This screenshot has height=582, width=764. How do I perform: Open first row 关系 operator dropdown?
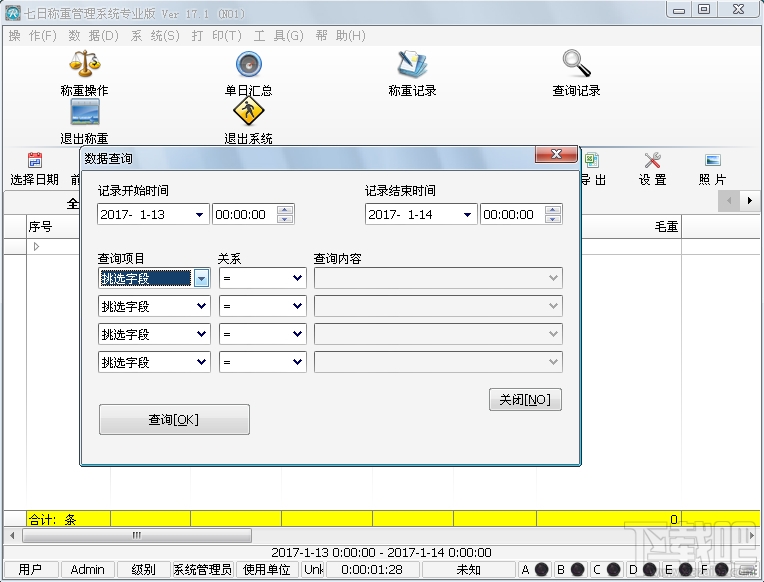tap(297, 278)
